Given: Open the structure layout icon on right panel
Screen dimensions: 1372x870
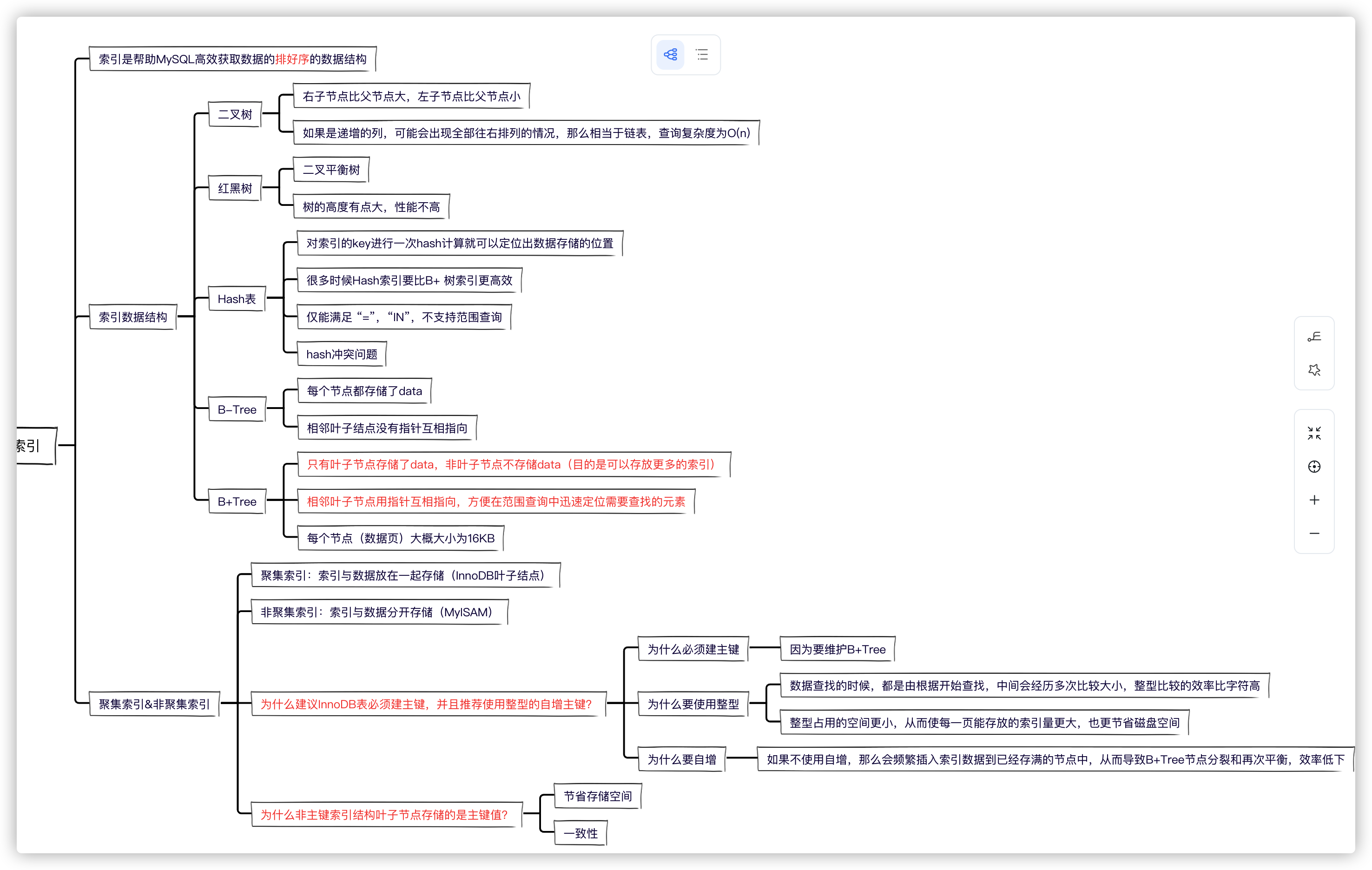Looking at the screenshot, I should coord(1314,337).
